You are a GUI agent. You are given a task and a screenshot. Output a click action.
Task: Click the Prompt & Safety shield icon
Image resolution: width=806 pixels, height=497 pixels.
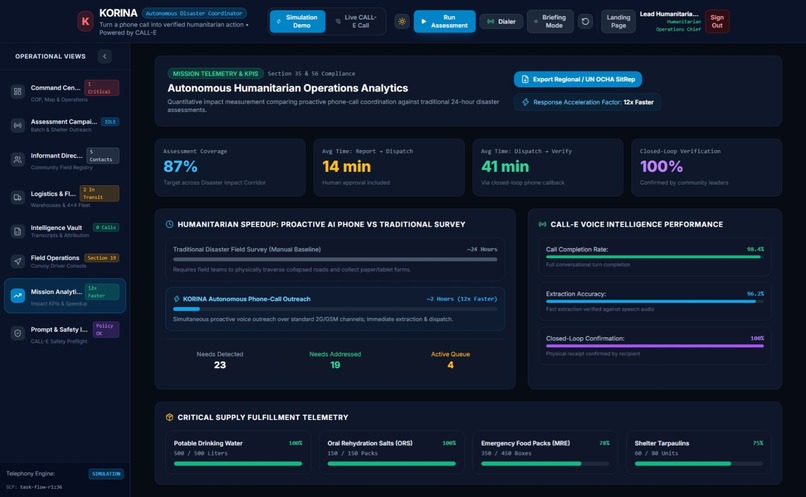17,333
